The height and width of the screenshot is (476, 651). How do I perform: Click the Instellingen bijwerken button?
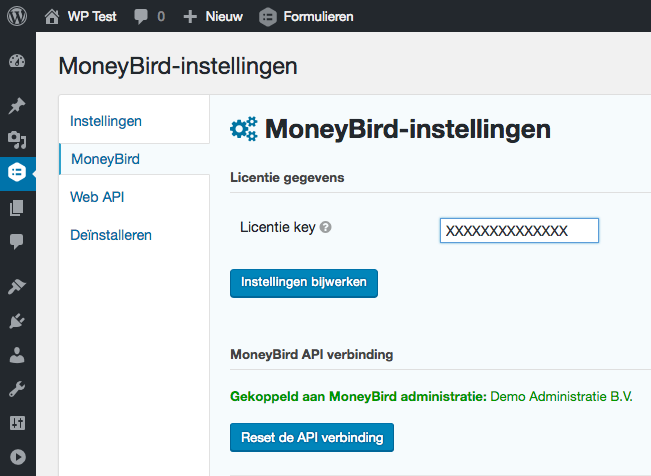click(x=304, y=283)
